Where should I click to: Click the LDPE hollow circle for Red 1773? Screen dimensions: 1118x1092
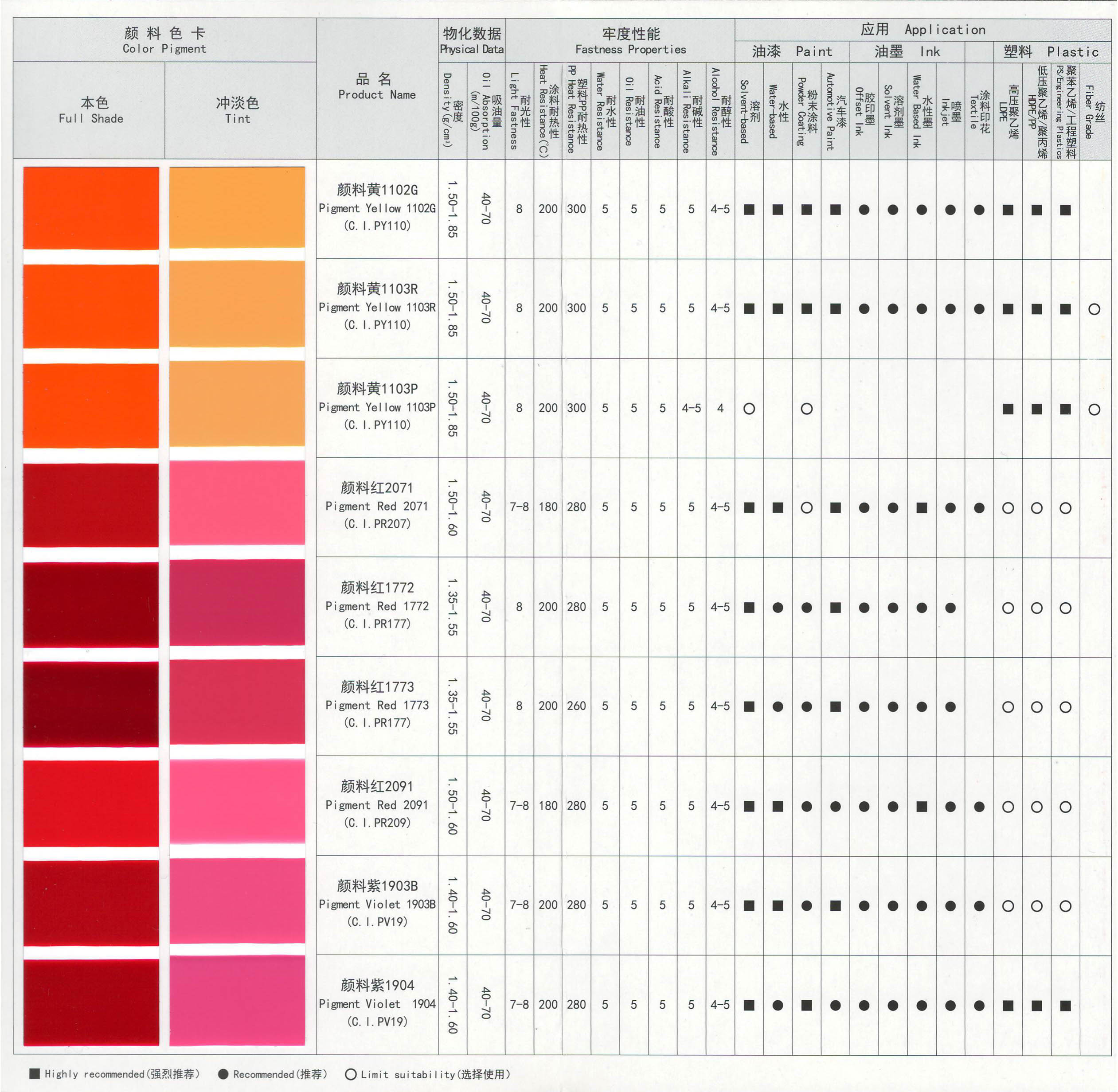tap(1008, 707)
